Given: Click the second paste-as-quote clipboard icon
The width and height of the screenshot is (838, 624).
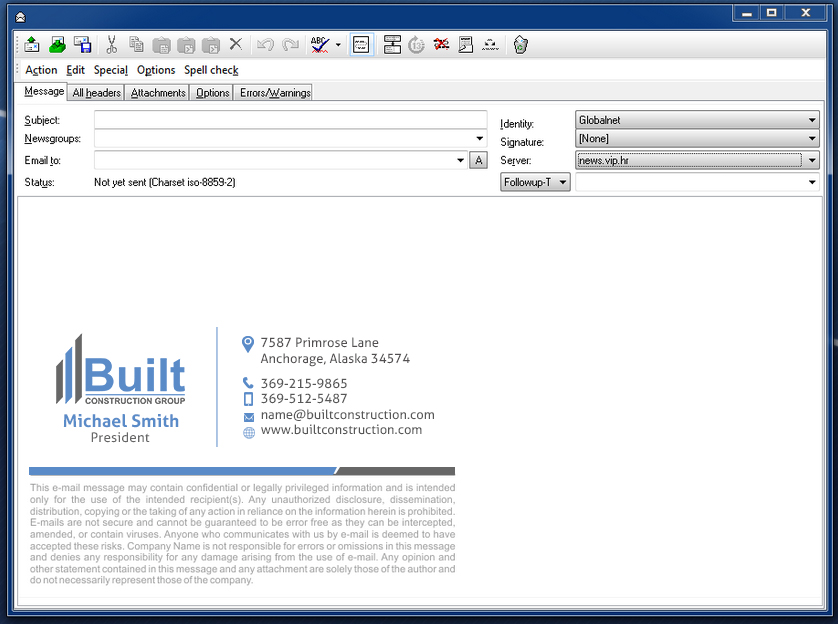Looking at the screenshot, I should point(186,45).
